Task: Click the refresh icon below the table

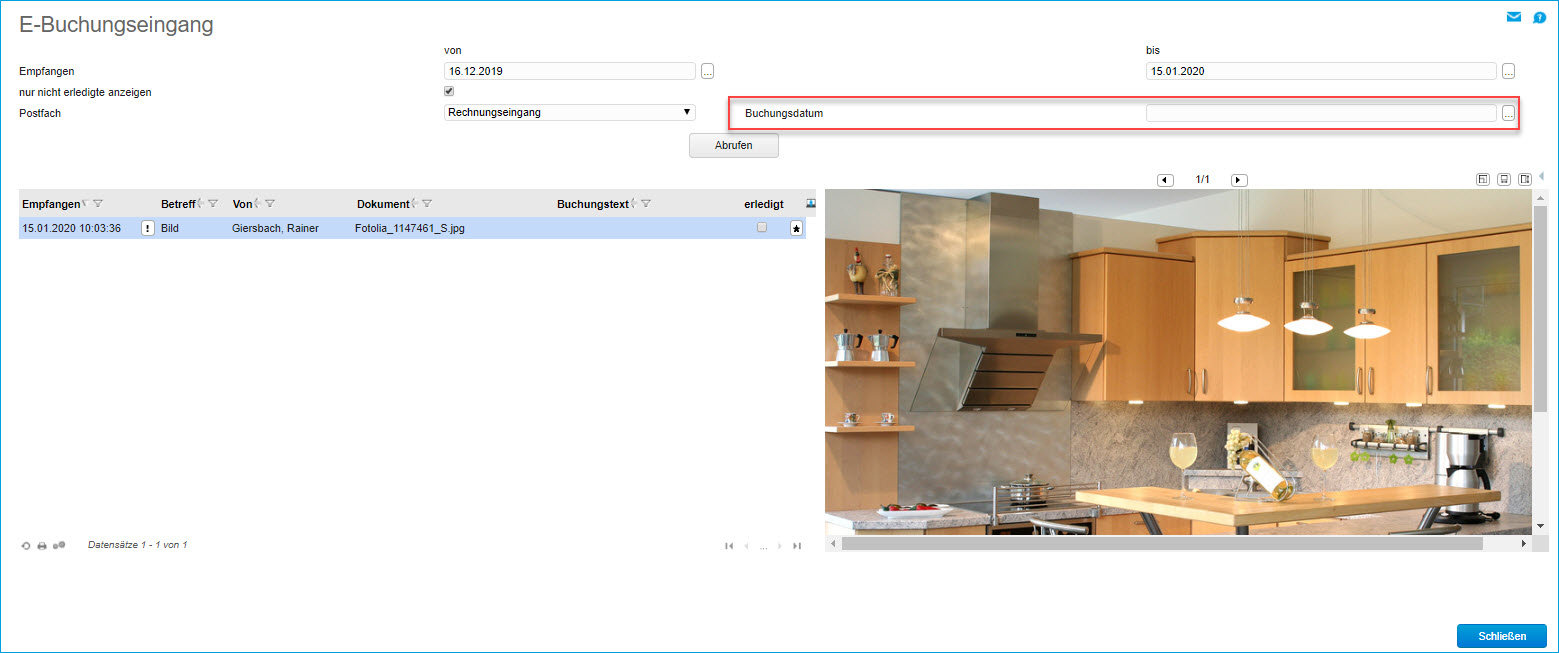Action: 26,546
